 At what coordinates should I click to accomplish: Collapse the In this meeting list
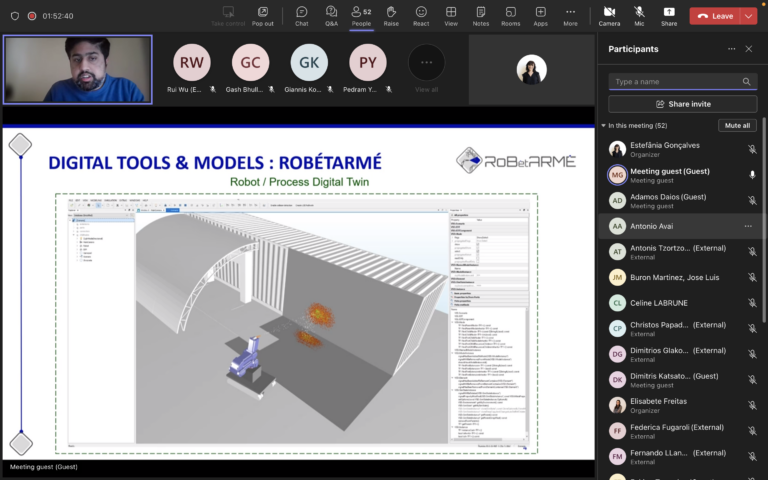(x=603, y=125)
